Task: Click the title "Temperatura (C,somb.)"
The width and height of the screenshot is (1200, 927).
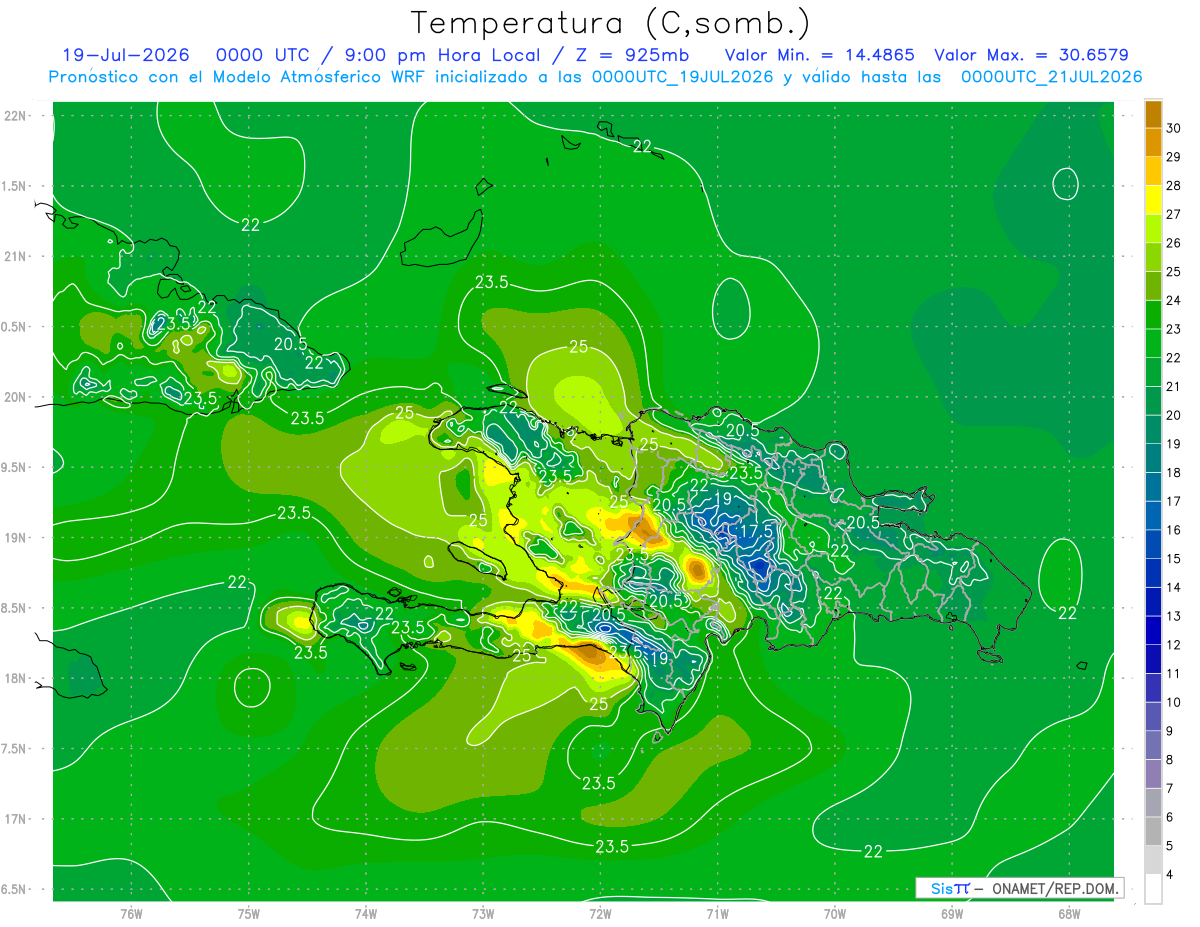Action: [x=611, y=22]
